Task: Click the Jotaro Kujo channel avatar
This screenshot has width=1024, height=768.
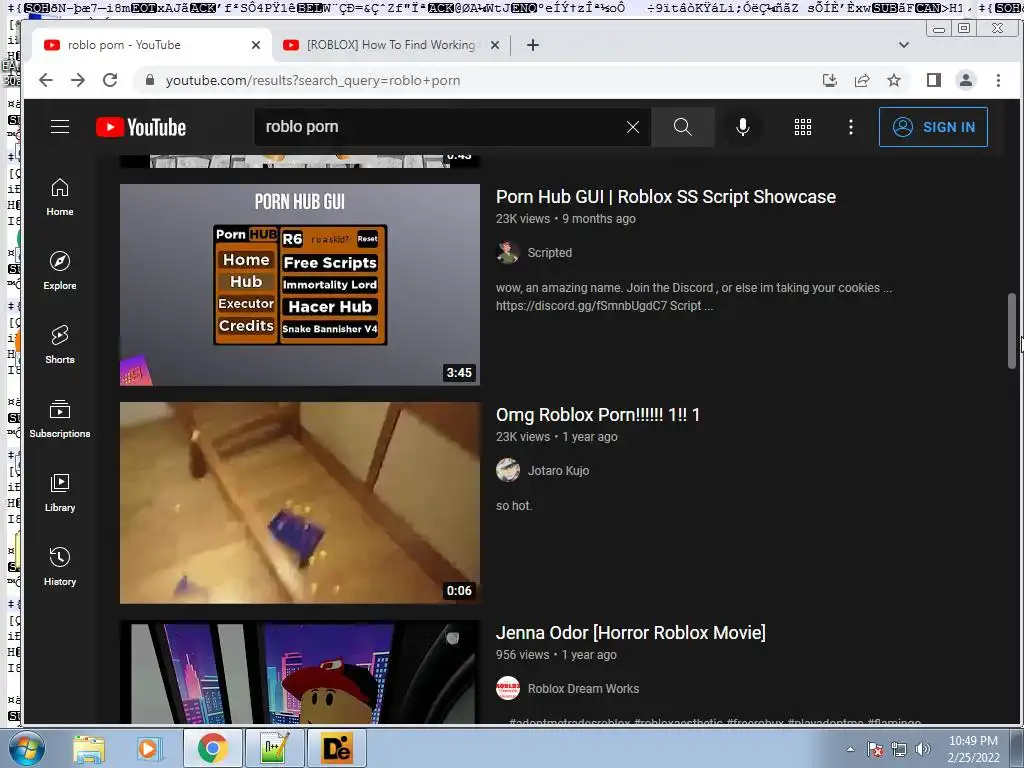Action: pos(507,470)
